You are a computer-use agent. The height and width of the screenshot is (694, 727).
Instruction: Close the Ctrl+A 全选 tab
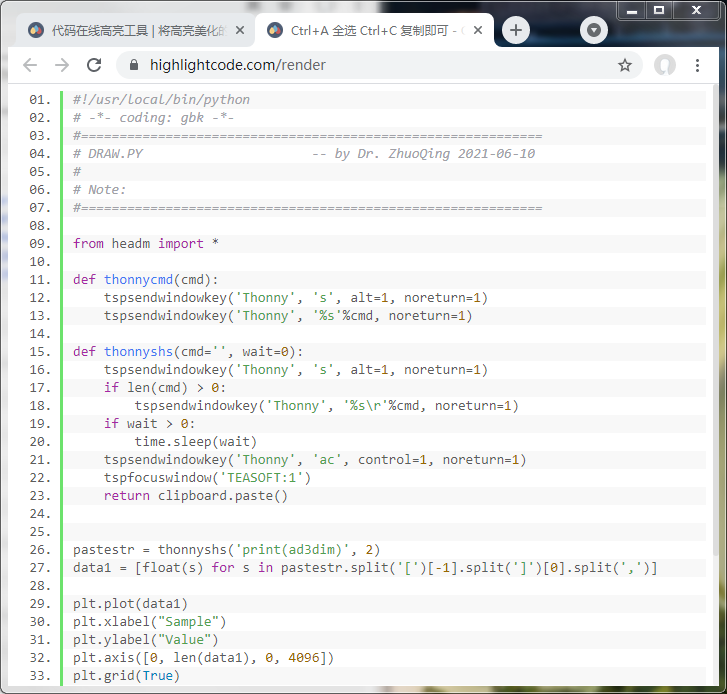478,31
